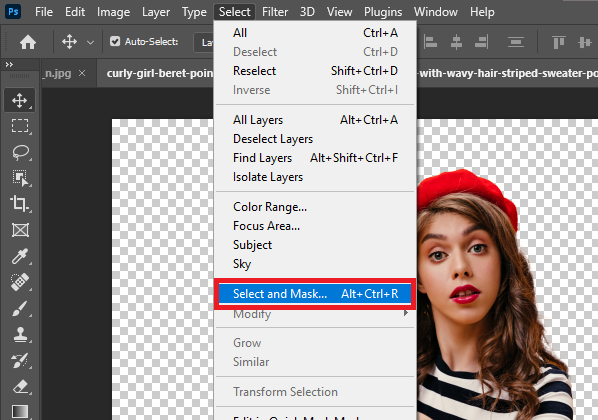
Task: Open the Help menu
Action: click(x=482, y=12)
